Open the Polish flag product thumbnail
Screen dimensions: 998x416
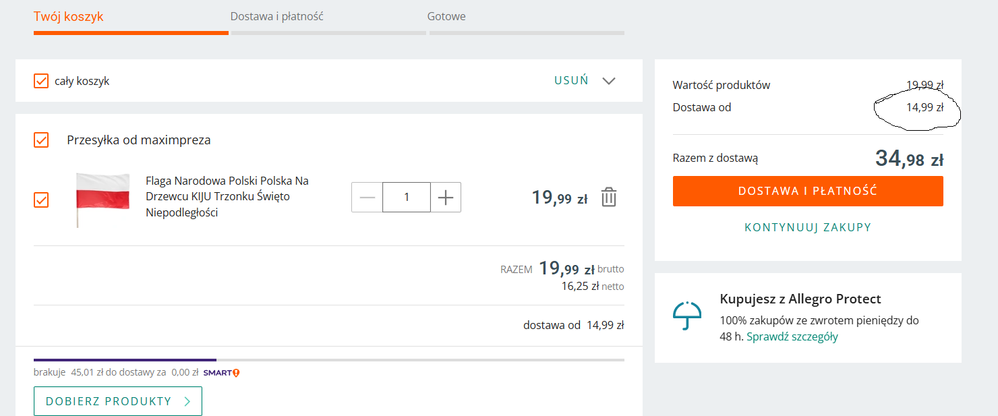[103, 198]
